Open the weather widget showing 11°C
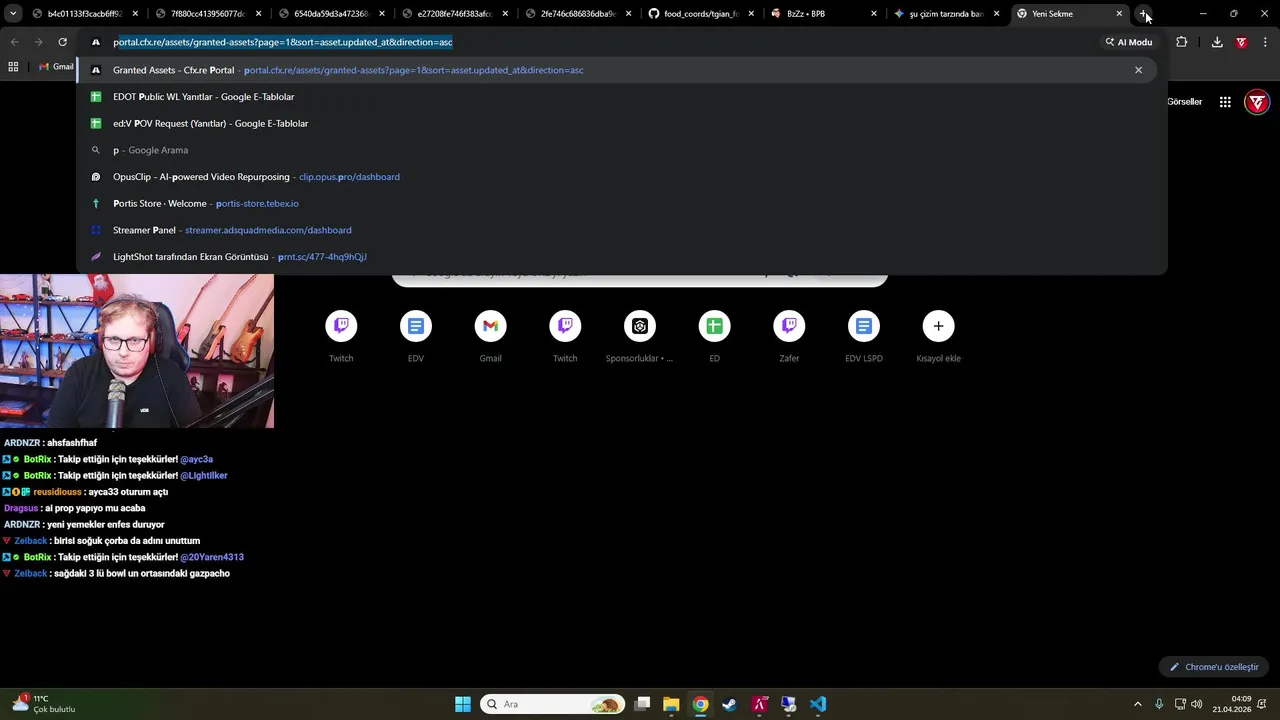Image resolution: width=1280 pixels, height=720 pixels. coord(43,704)
